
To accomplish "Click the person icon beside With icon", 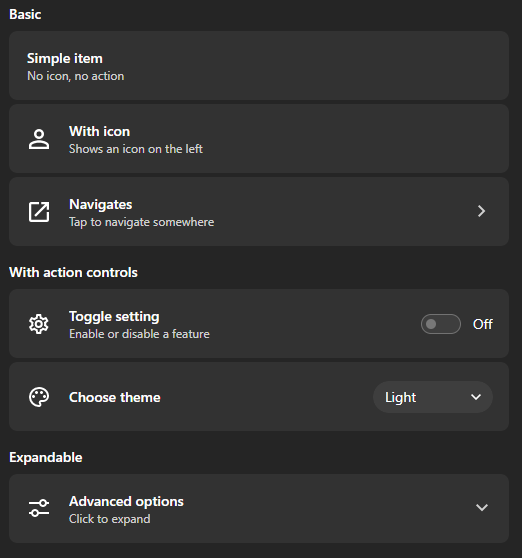I will pos(39,139).
